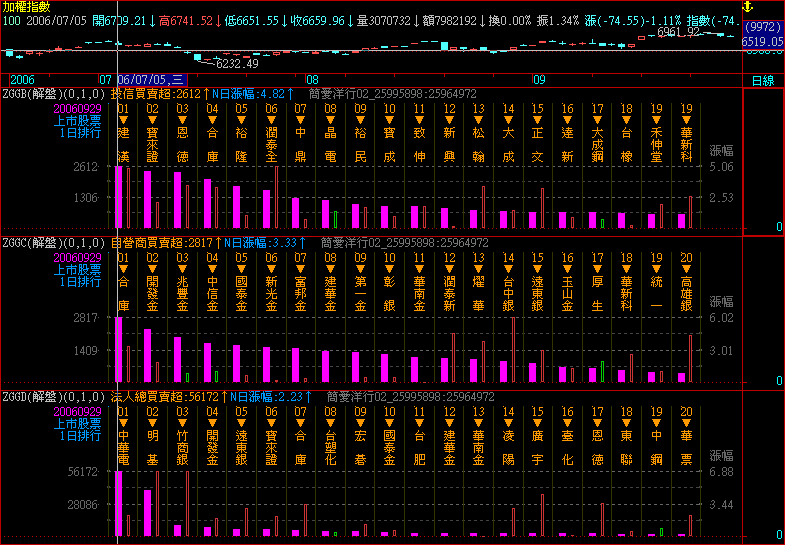Click the orange arrow above 潤泰全 rank 06
The height and width of the screenshot is (545, 785).
pyautogui.click(x=272, y=121)
